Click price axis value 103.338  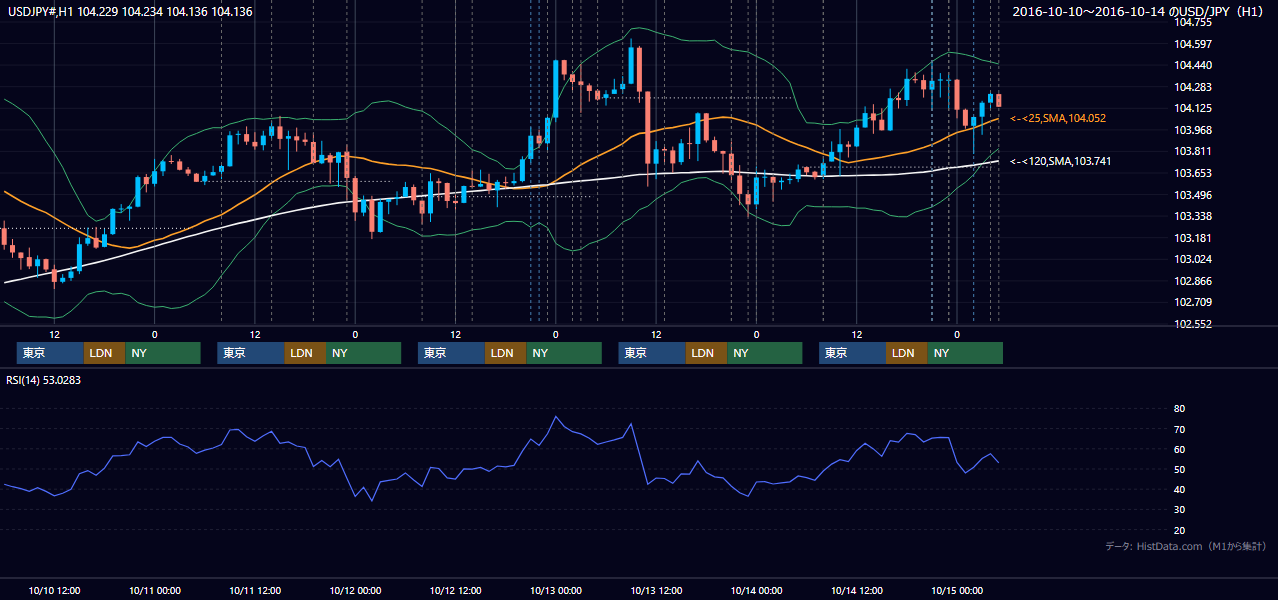(x=1193, y=216)
